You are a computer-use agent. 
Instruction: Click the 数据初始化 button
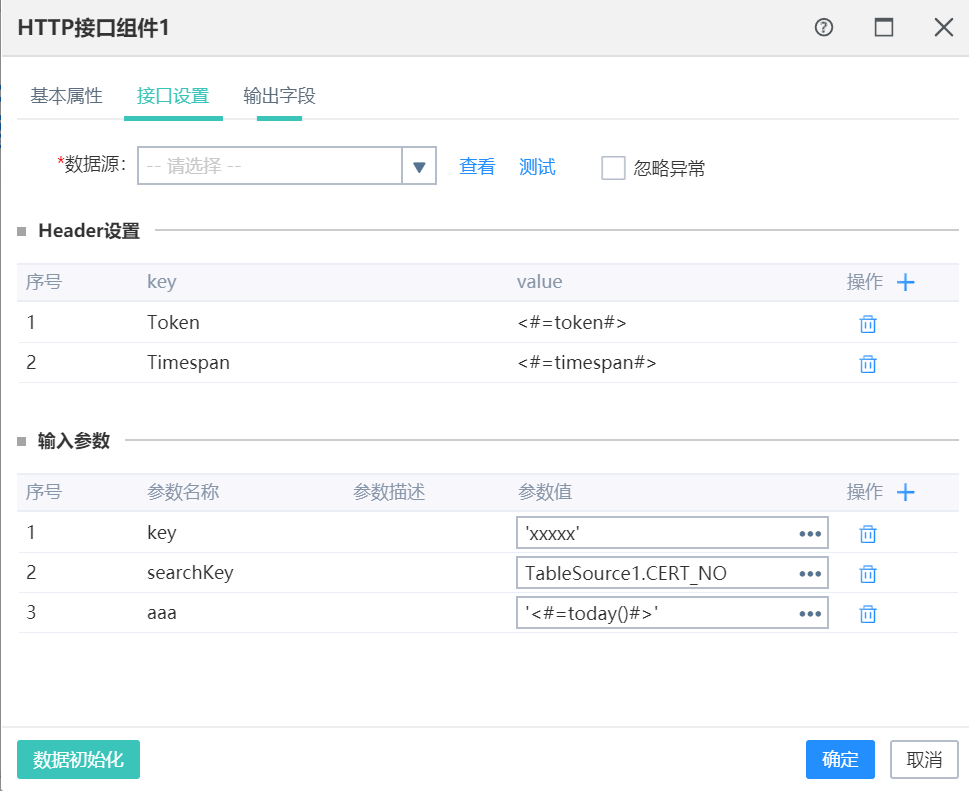(78, 759)
